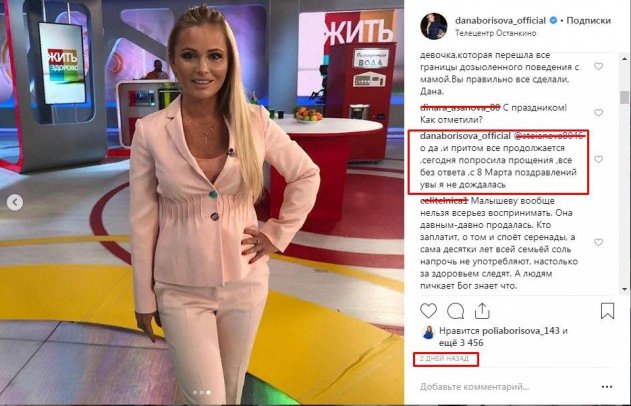Click the comments scrollbar up arrow
The width and height of the screenshot is (631, 406).
tap(624, 59)
